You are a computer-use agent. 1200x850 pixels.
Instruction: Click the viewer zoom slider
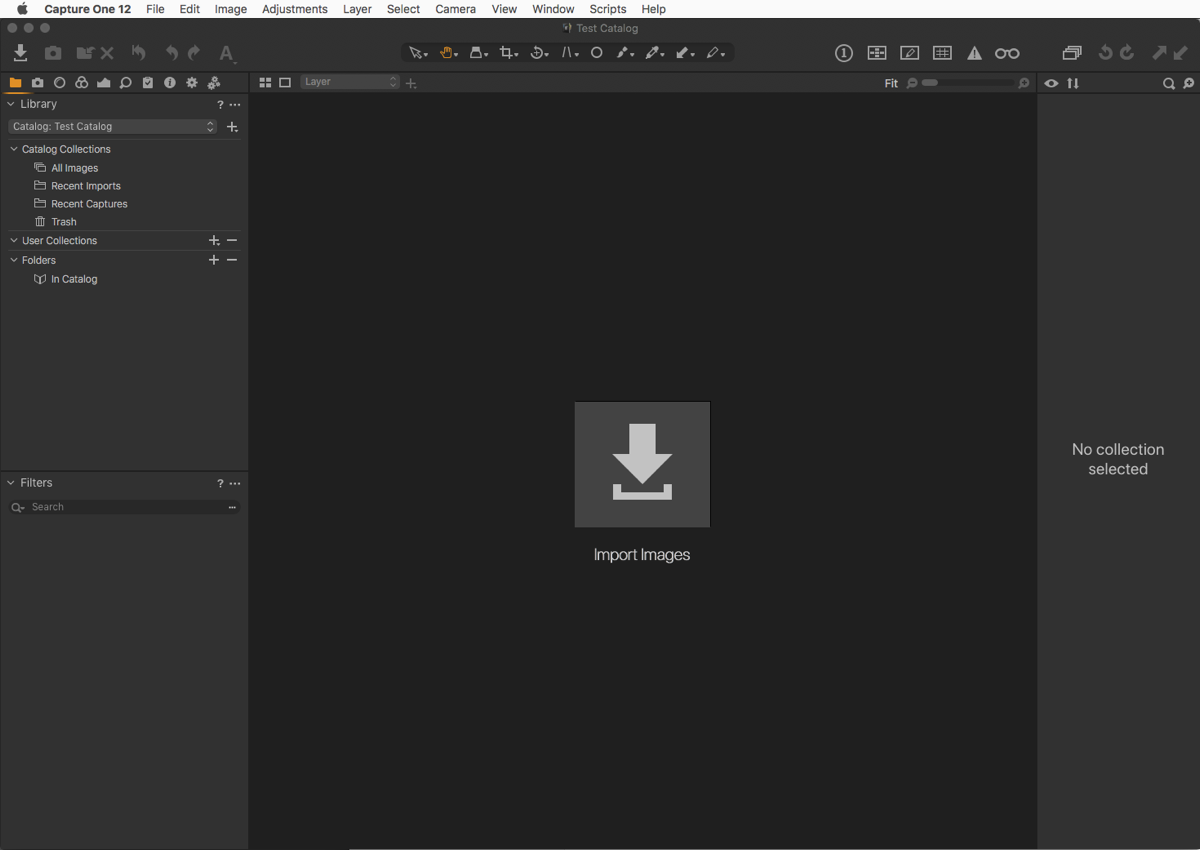[x=967, y=83]
